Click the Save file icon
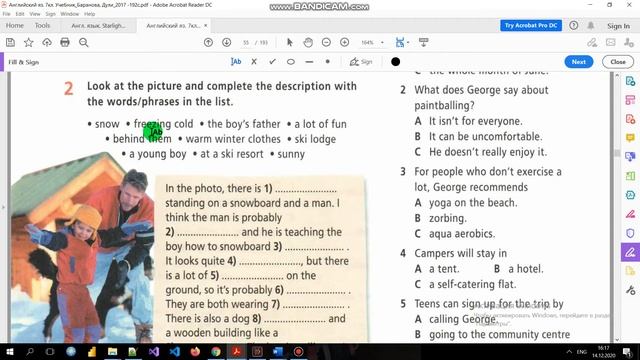The image size is (640, 360). (x=10, y=42)
